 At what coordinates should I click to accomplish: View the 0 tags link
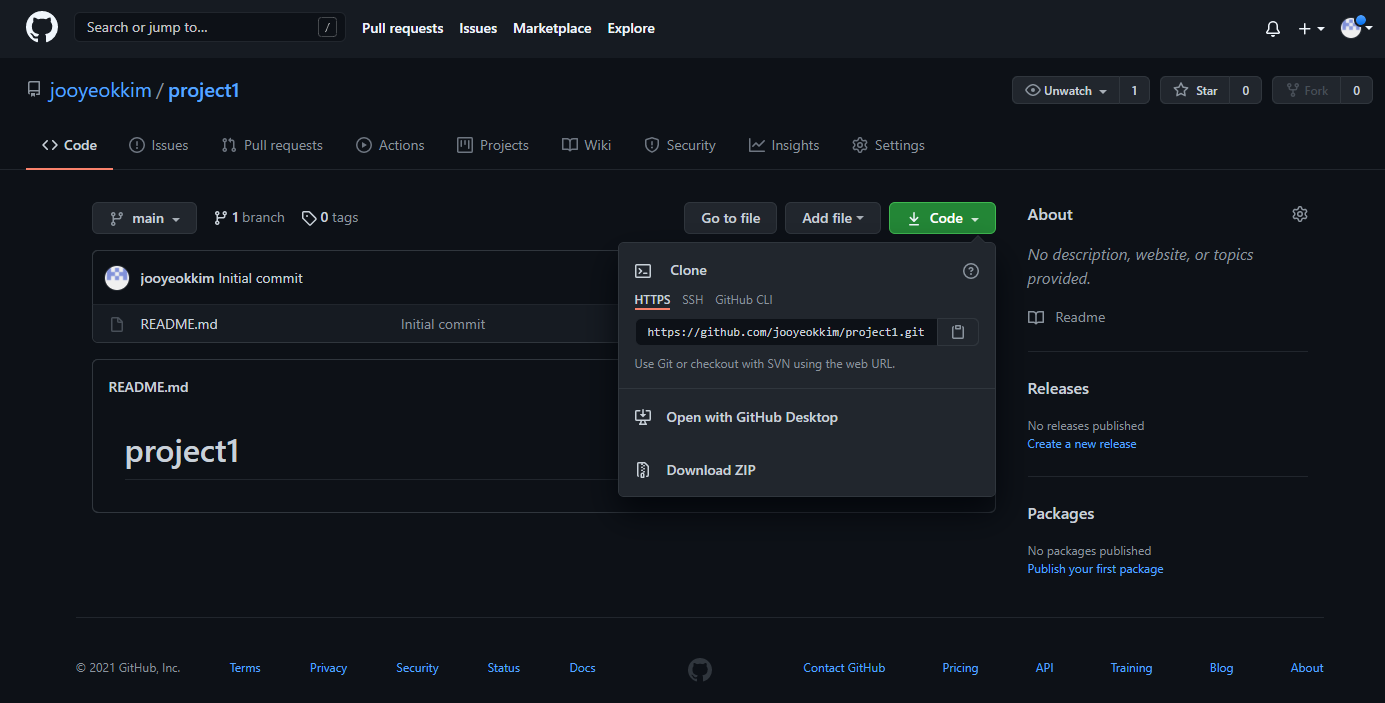coord(330,217)
